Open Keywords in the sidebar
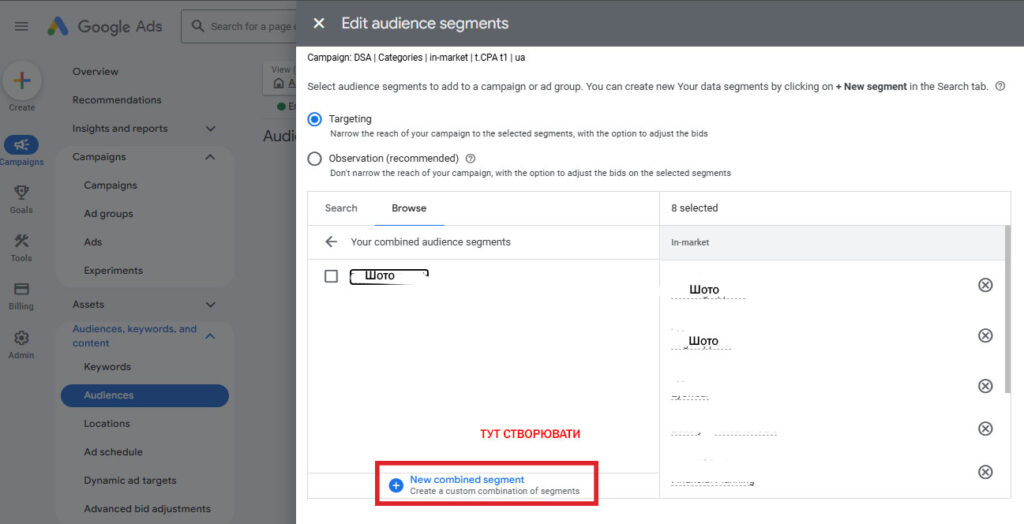The height and width of the screenshot is (524, 1024). pos(107,367)
